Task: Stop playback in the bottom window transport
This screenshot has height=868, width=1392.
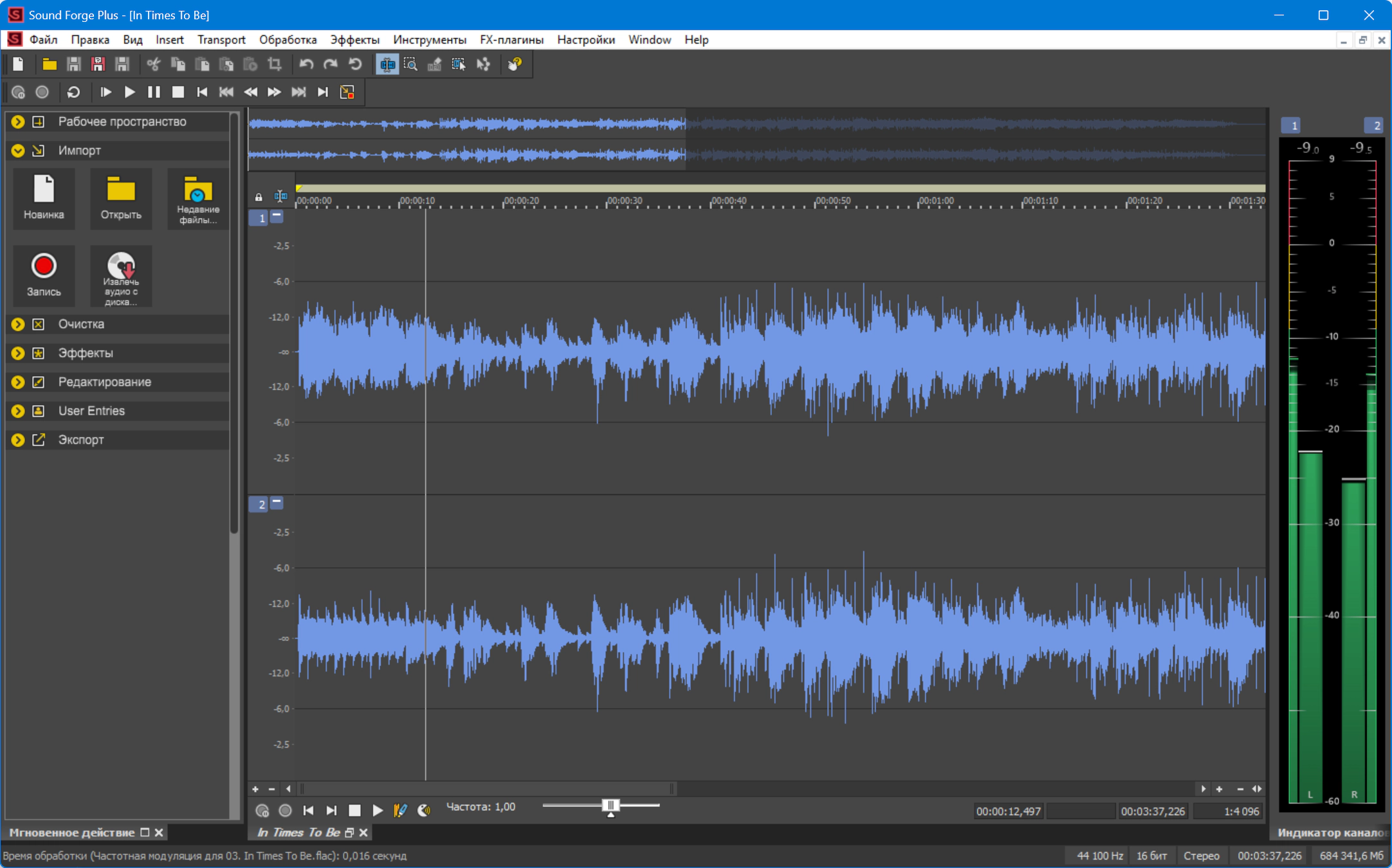Action: coord(354,811)
